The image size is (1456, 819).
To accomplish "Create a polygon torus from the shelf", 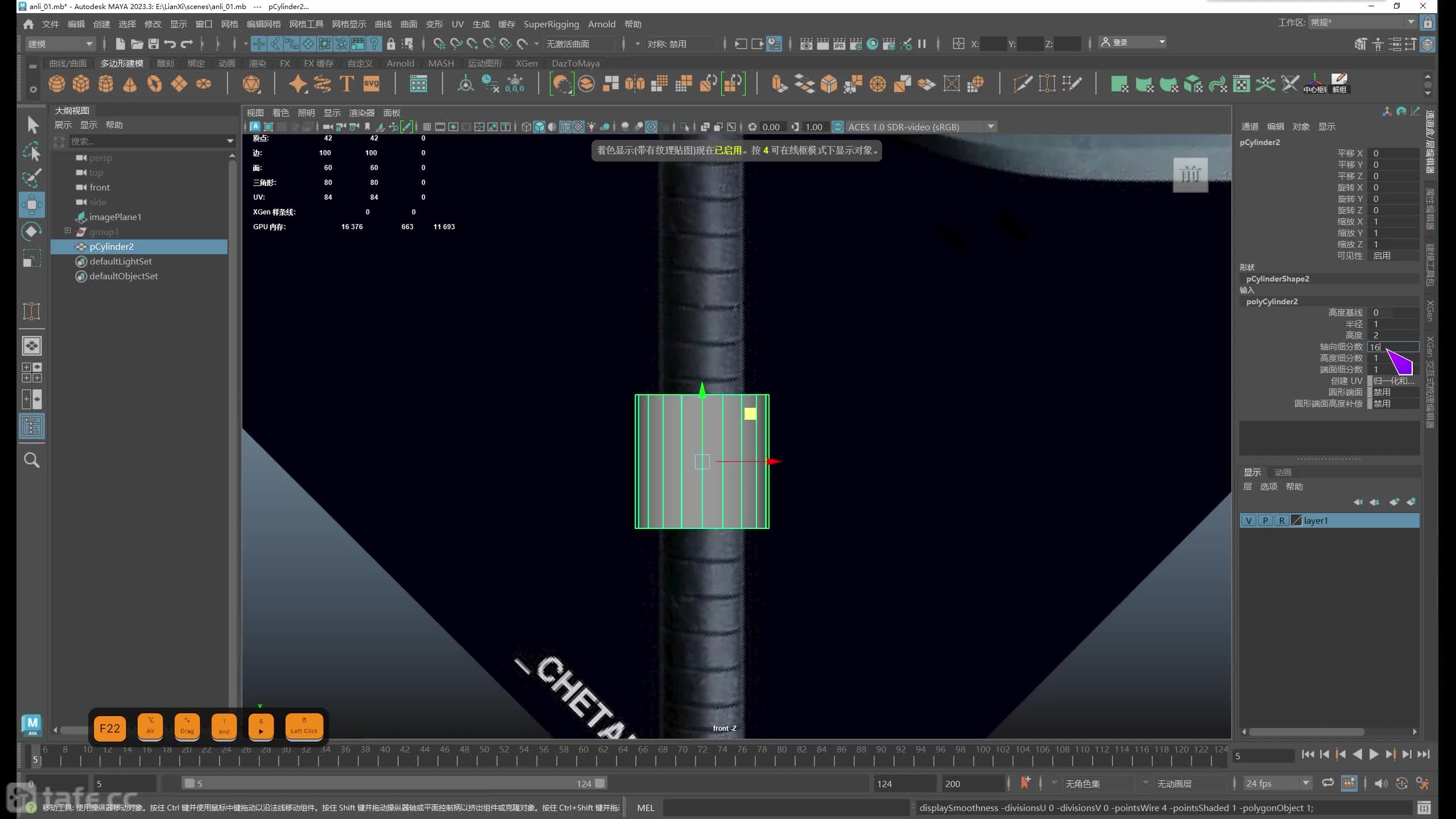I will pyautogui.click(x=154, y=84).
